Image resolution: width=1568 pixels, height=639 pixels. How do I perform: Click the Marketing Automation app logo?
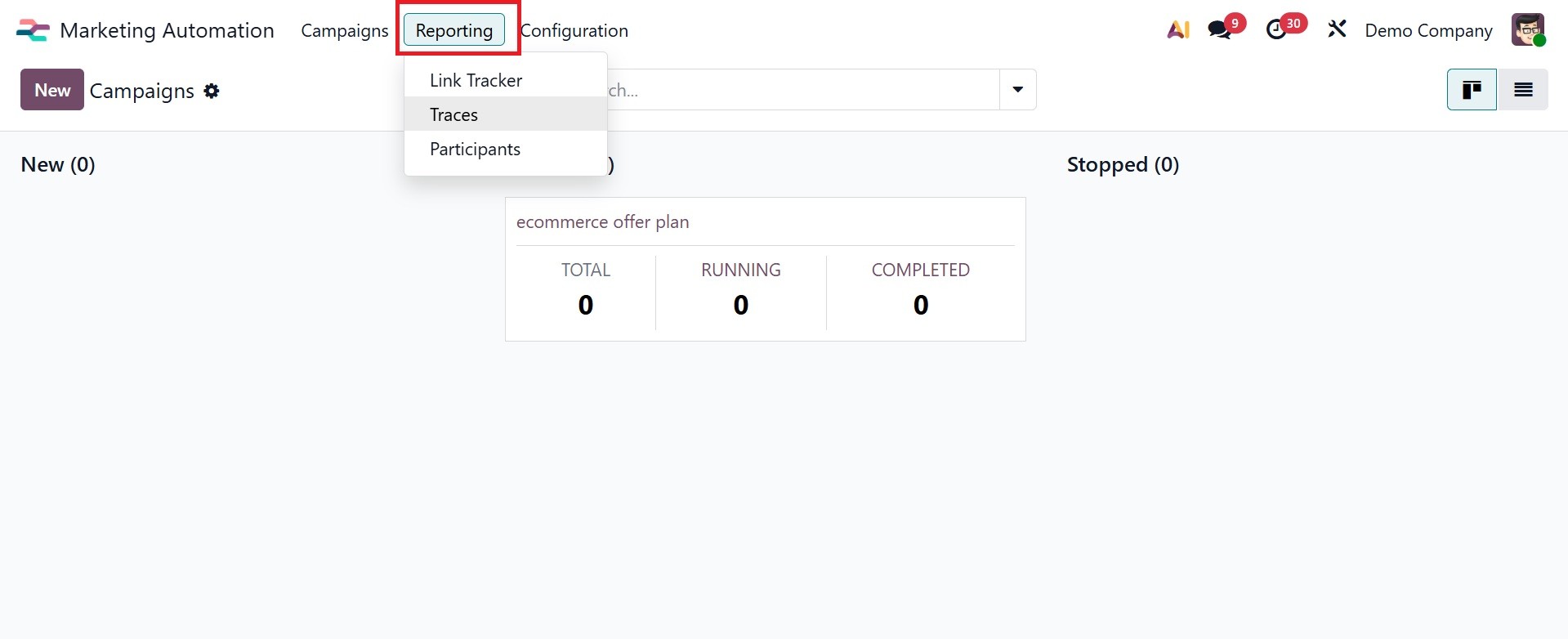click(32, 29)
